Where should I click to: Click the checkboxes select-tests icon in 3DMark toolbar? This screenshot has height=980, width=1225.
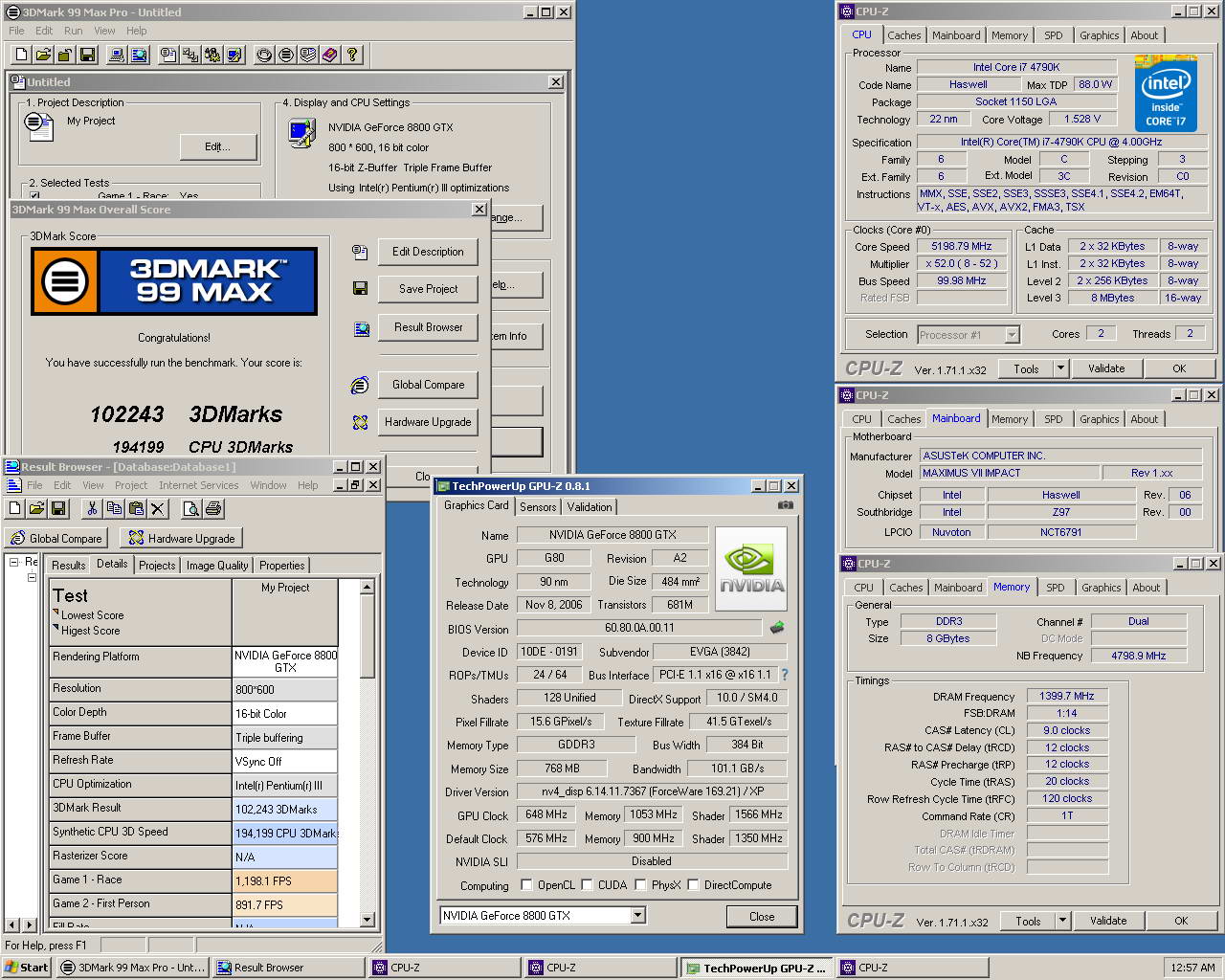click(x=190, y=55)
